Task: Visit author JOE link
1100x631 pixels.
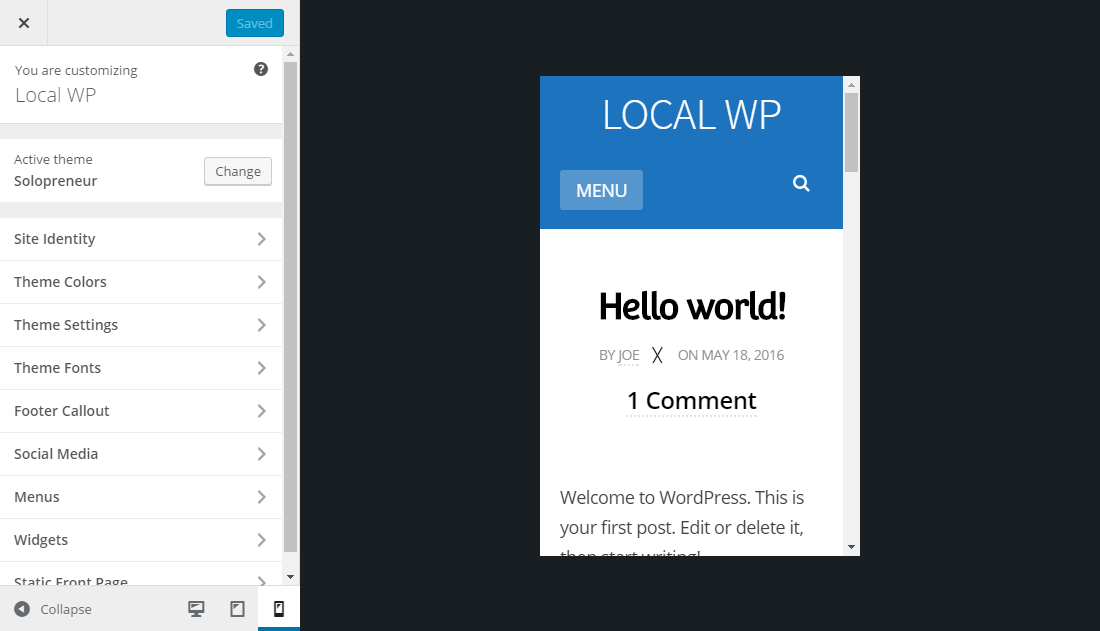Action: [x=629, y=356]
